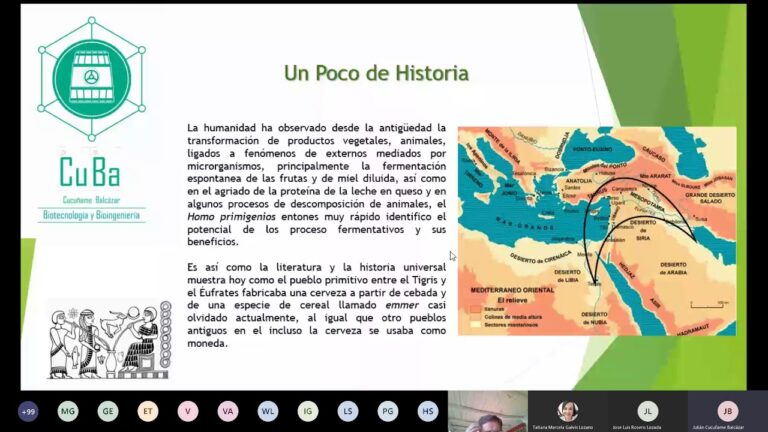Click the VA participant avatar

tap(228, 411)
